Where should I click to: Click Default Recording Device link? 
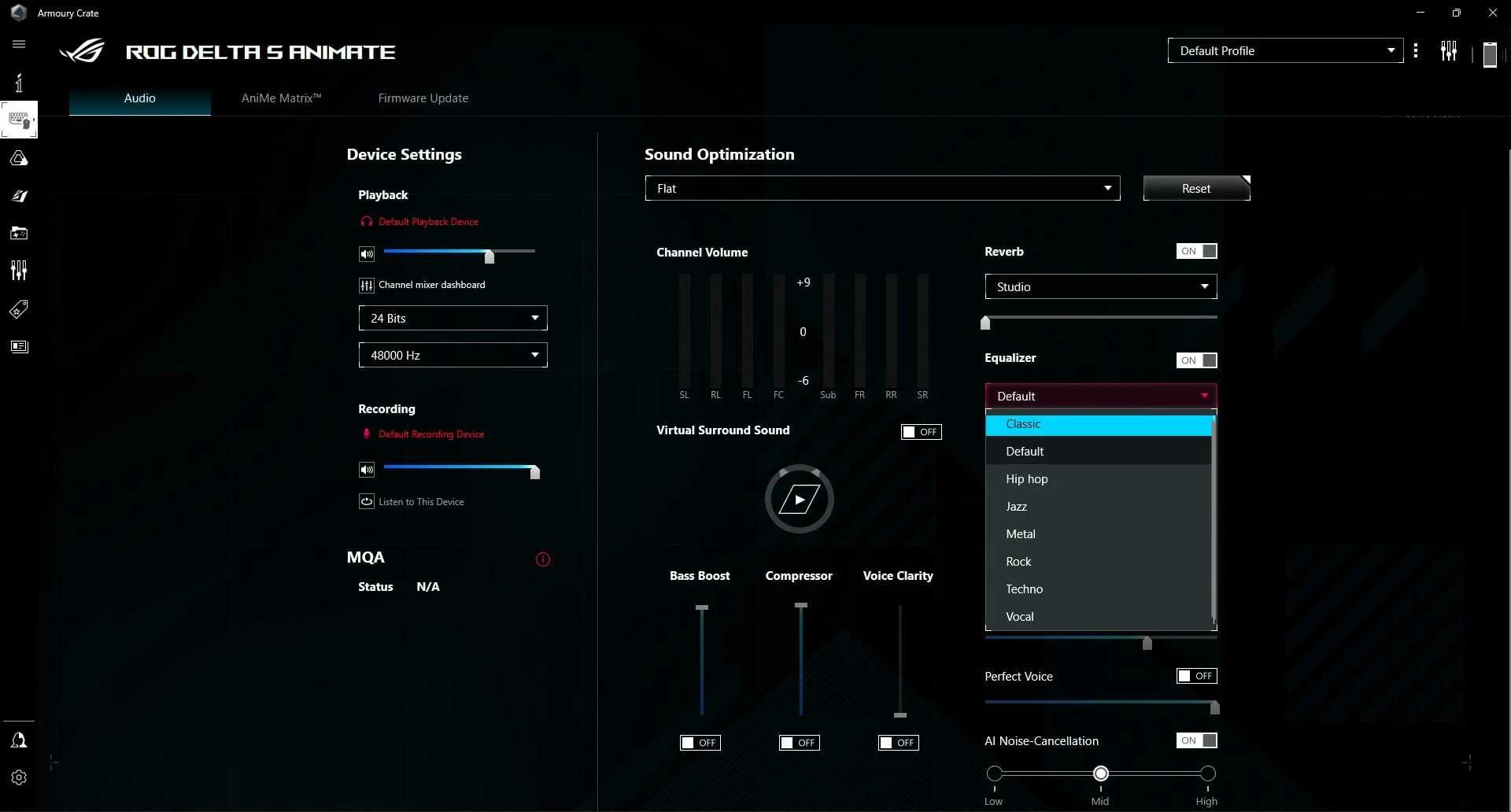(431, 434)
